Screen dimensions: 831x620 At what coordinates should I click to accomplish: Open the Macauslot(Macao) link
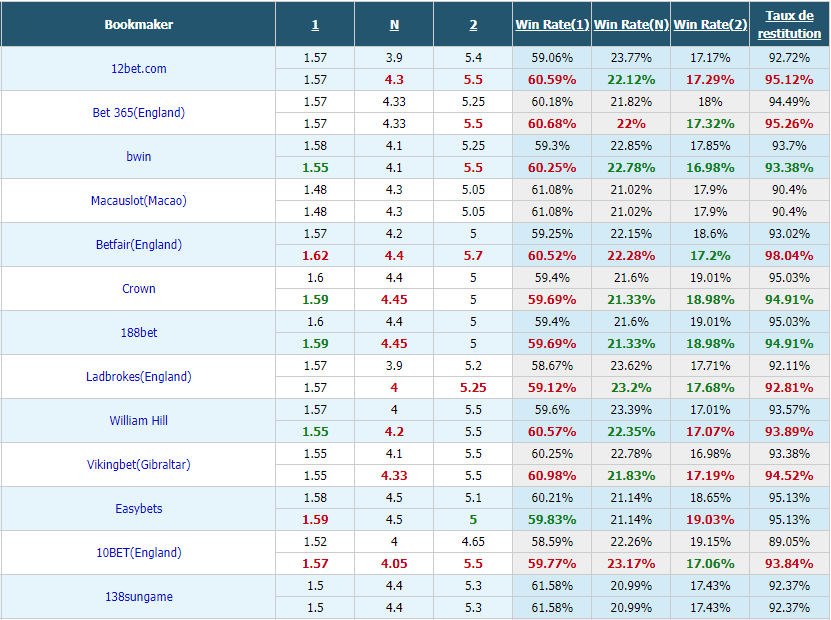138,200
